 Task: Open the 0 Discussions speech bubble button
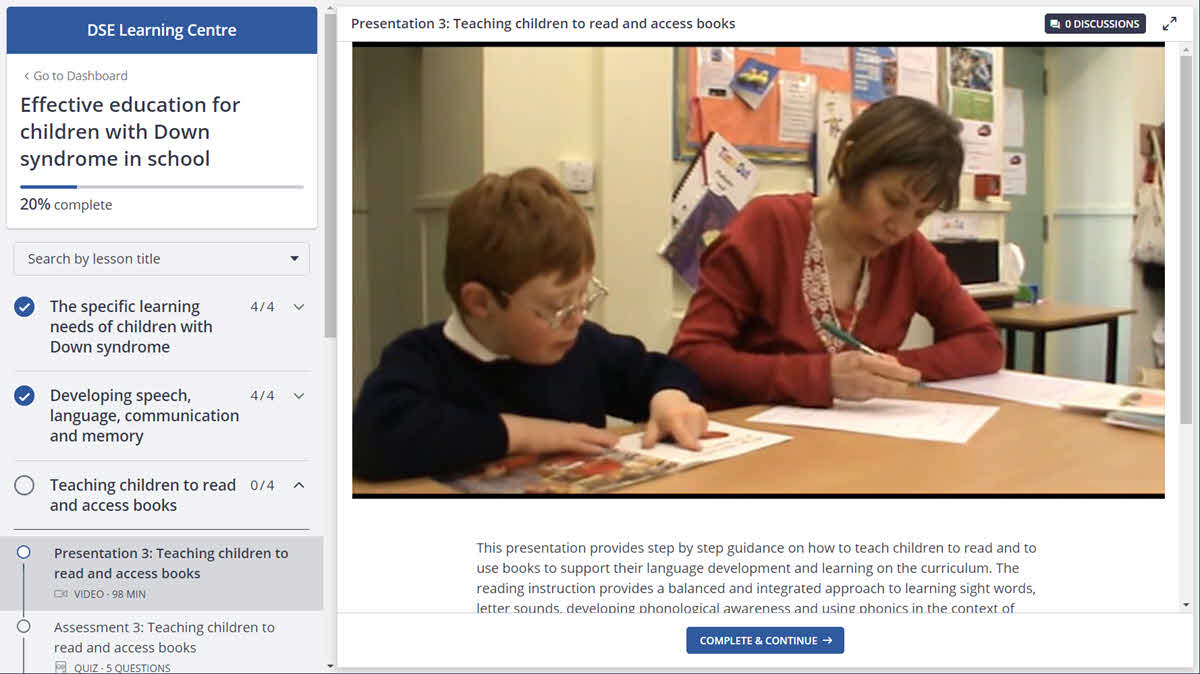(x=1095, y=24)
